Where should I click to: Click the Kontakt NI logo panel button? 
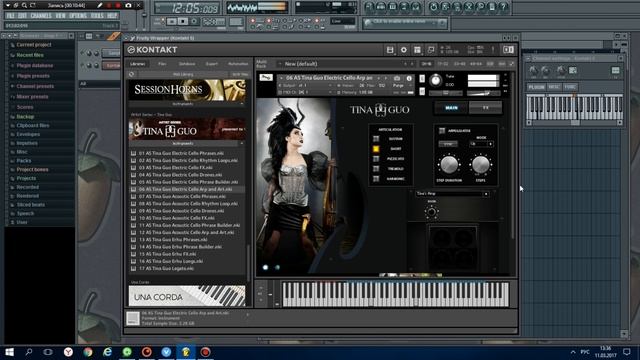click(509, 50)
